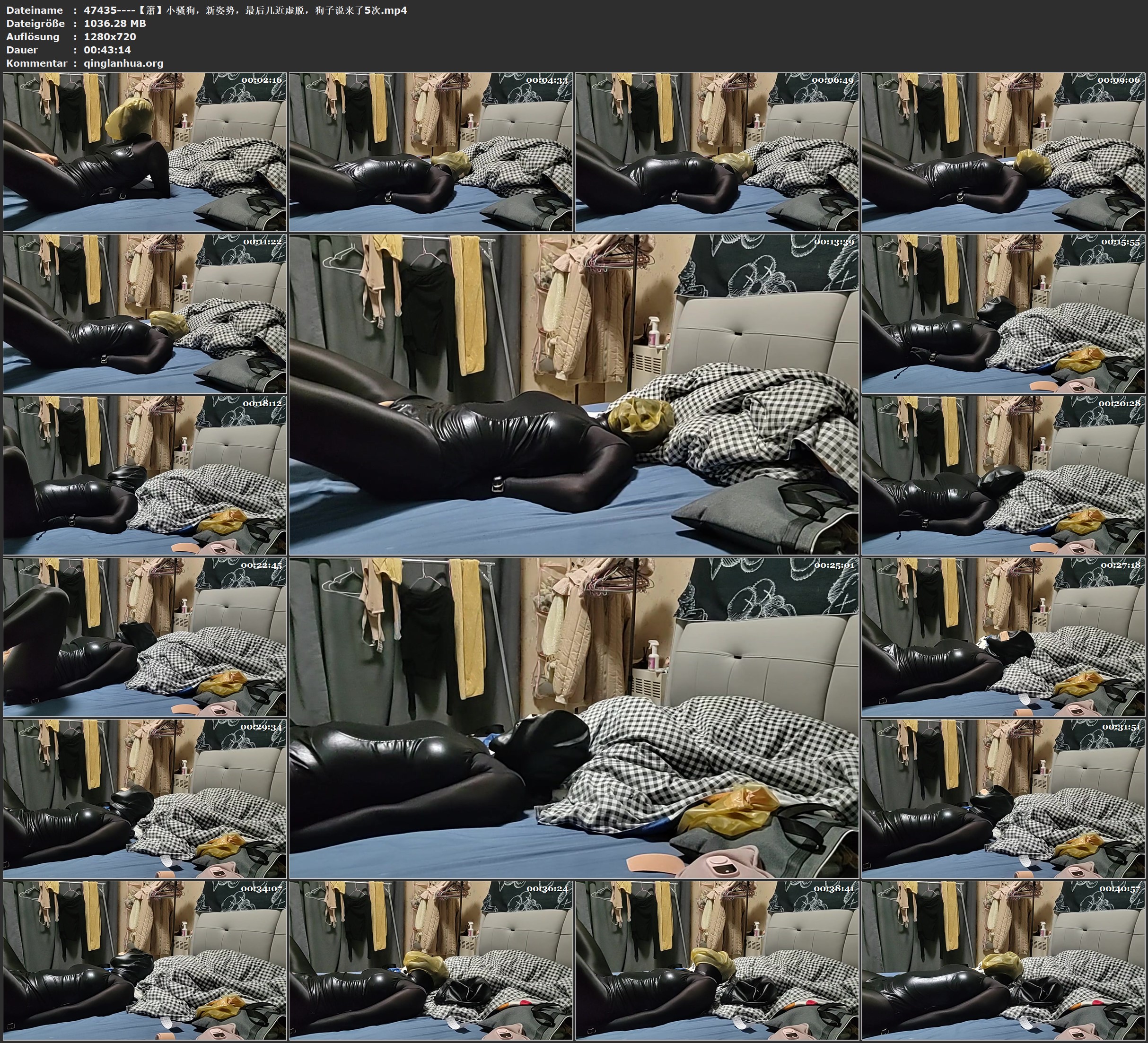Click the 00:11:22 preview frame
The image size is (1148, 1043).
[x=145, y=313]
